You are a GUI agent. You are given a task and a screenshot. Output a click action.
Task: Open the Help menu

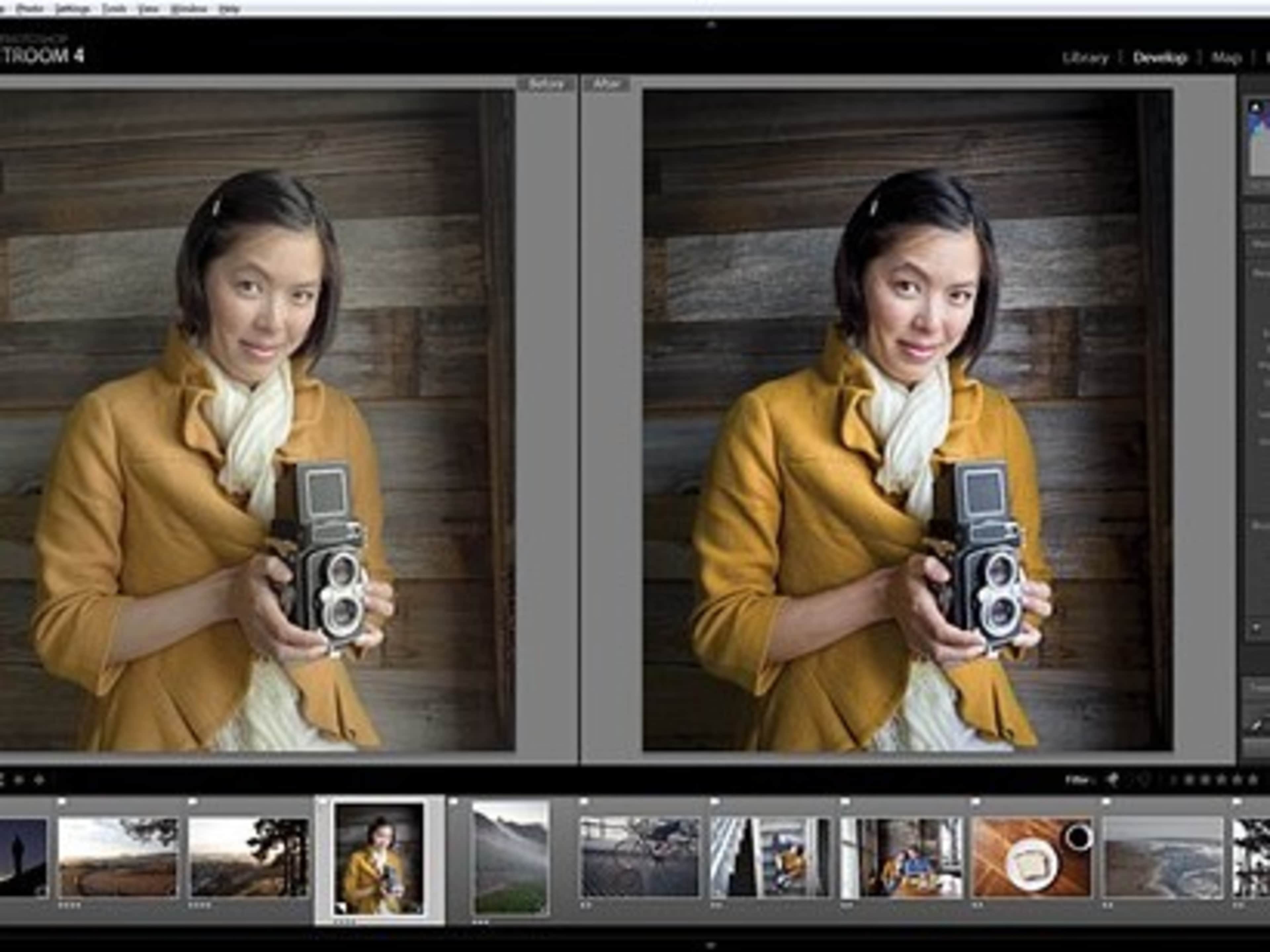(230, 9)
